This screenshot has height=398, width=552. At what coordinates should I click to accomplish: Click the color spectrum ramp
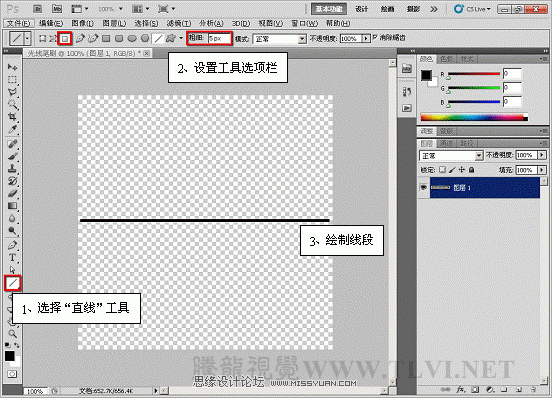(474, 118)
